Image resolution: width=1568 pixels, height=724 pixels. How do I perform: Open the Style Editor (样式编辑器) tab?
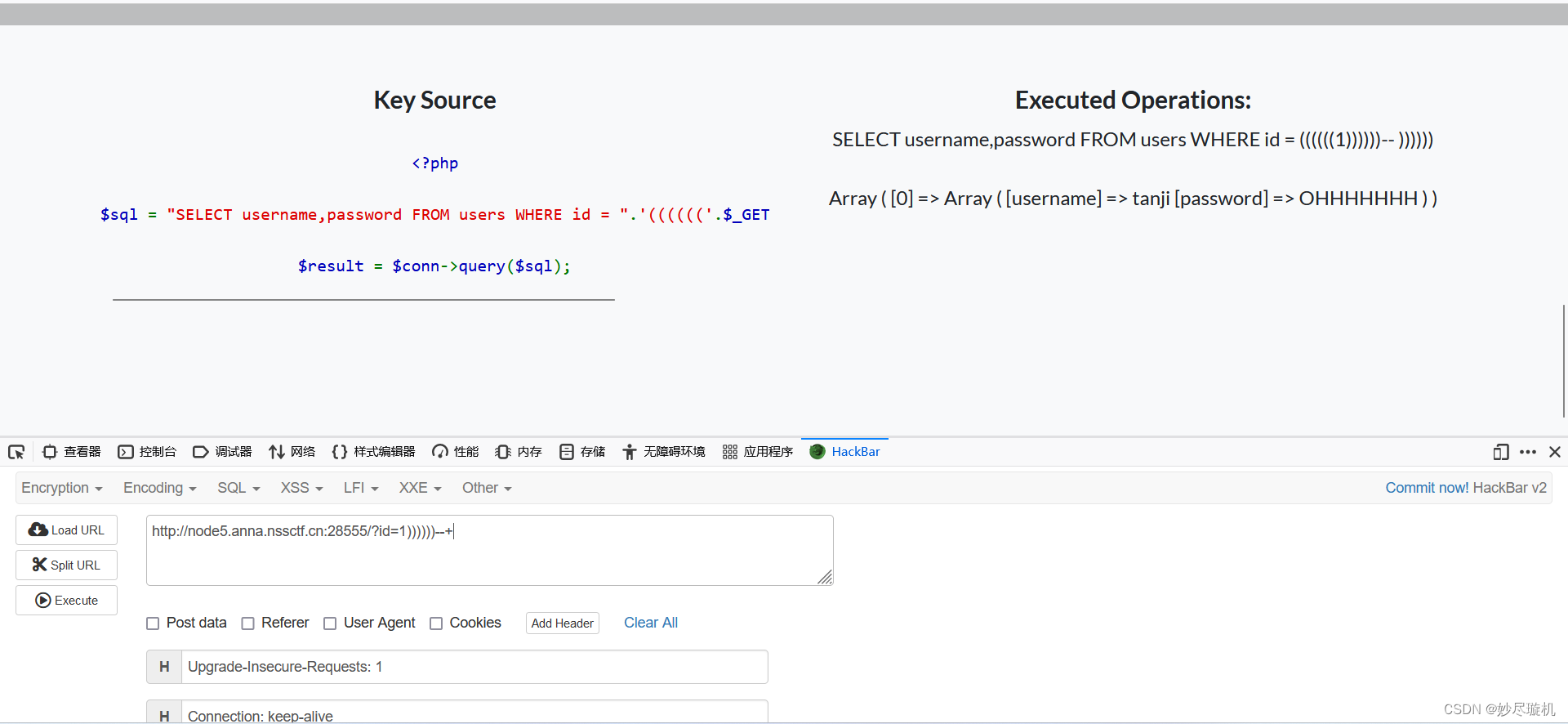[x=373, y=452]
